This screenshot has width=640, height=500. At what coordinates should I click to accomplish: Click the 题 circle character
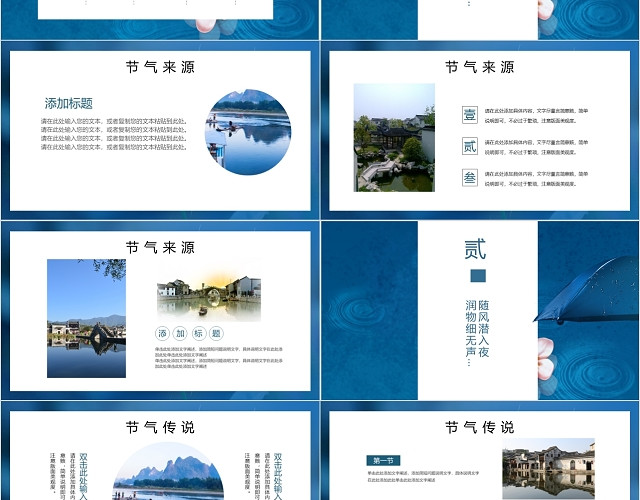tap(216, 333)
